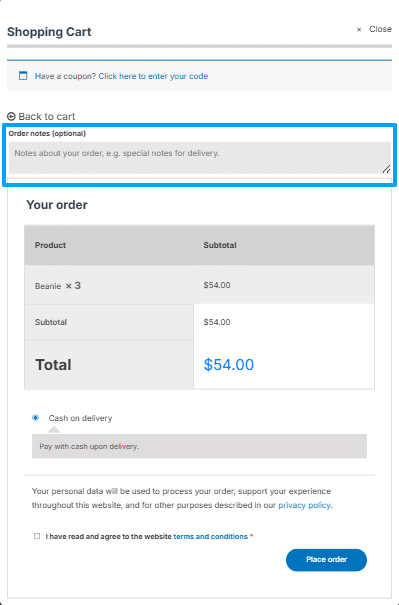Open the terms and conditions link
Image resolution: width=399 pixels, height=605 pixels.
210,536
